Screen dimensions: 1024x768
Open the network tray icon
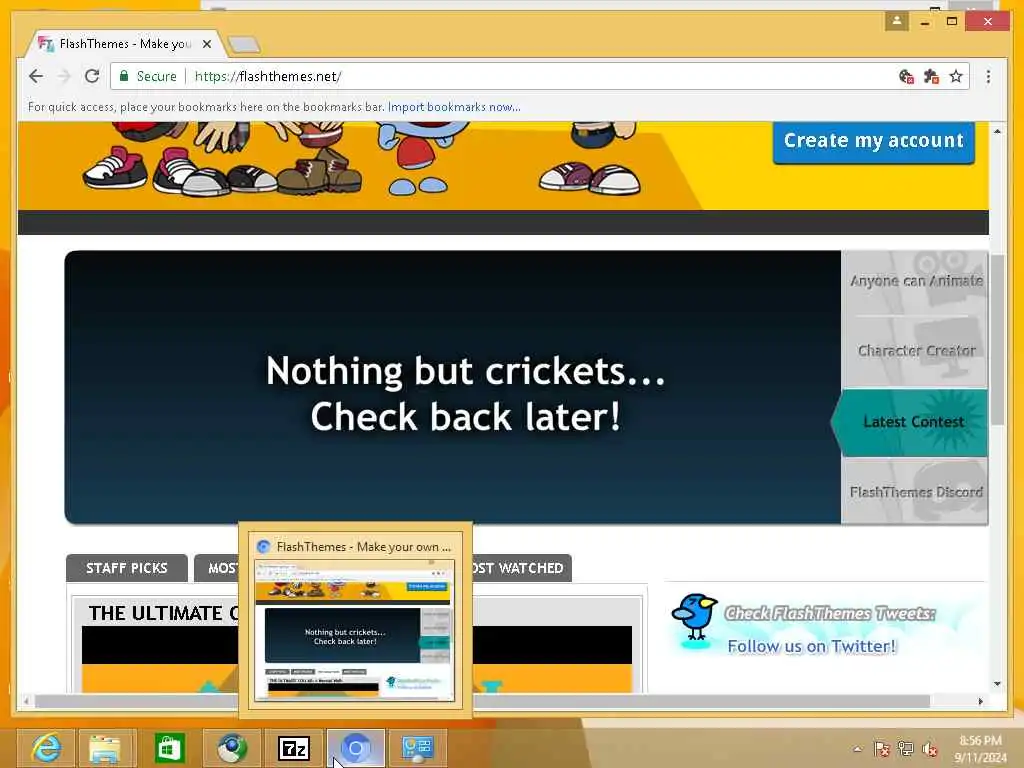click(906, 749)
